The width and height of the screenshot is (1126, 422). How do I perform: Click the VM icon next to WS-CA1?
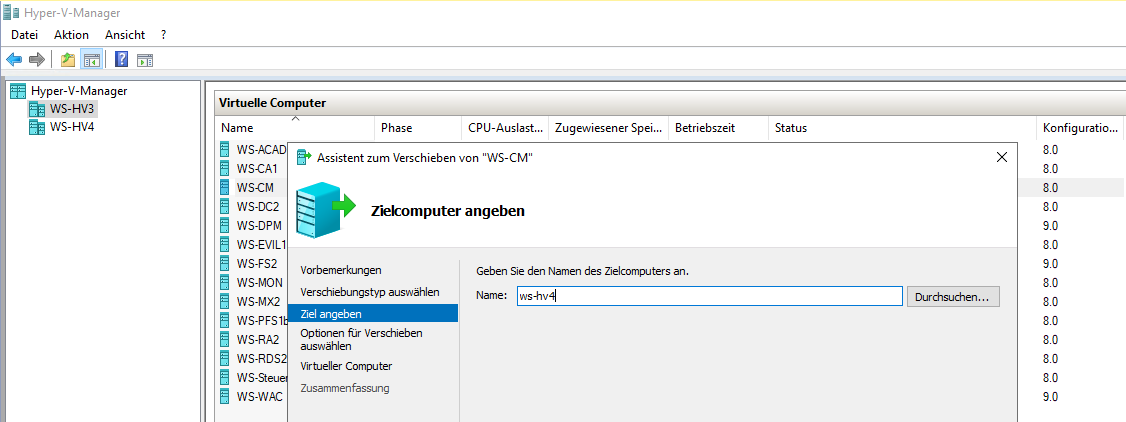point(225,169)
